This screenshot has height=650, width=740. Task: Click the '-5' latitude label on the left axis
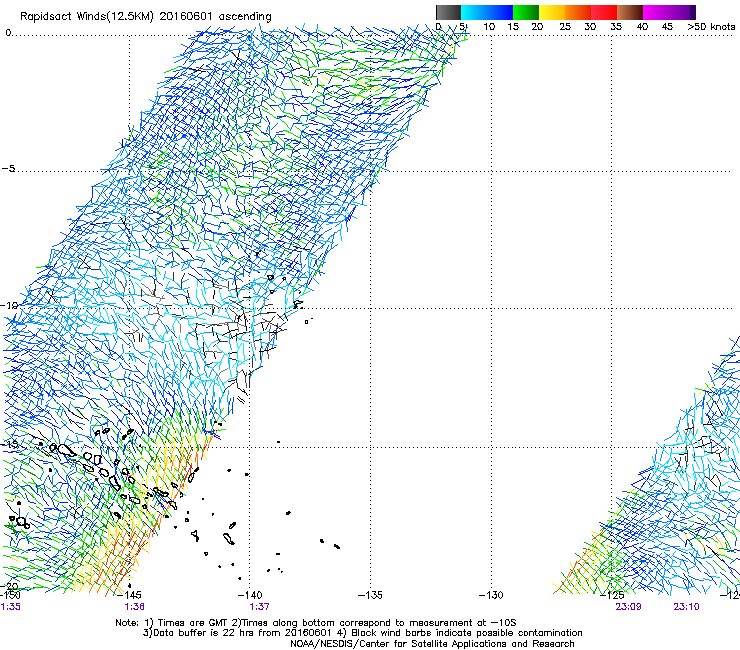8,169
